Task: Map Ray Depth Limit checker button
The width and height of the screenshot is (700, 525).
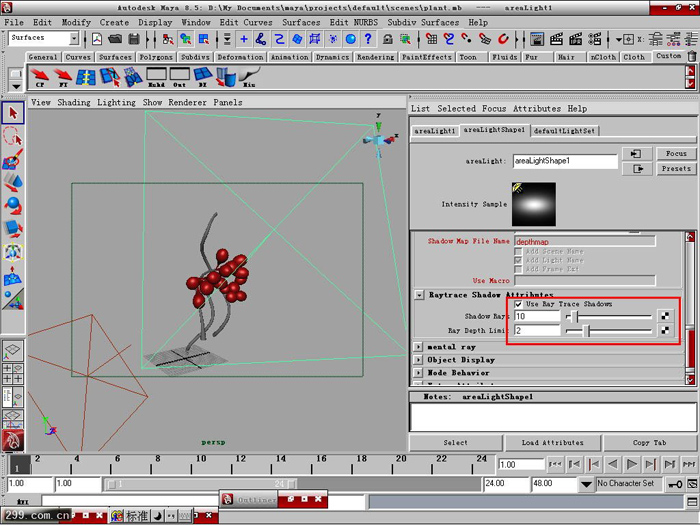Action: coord(665,330)
